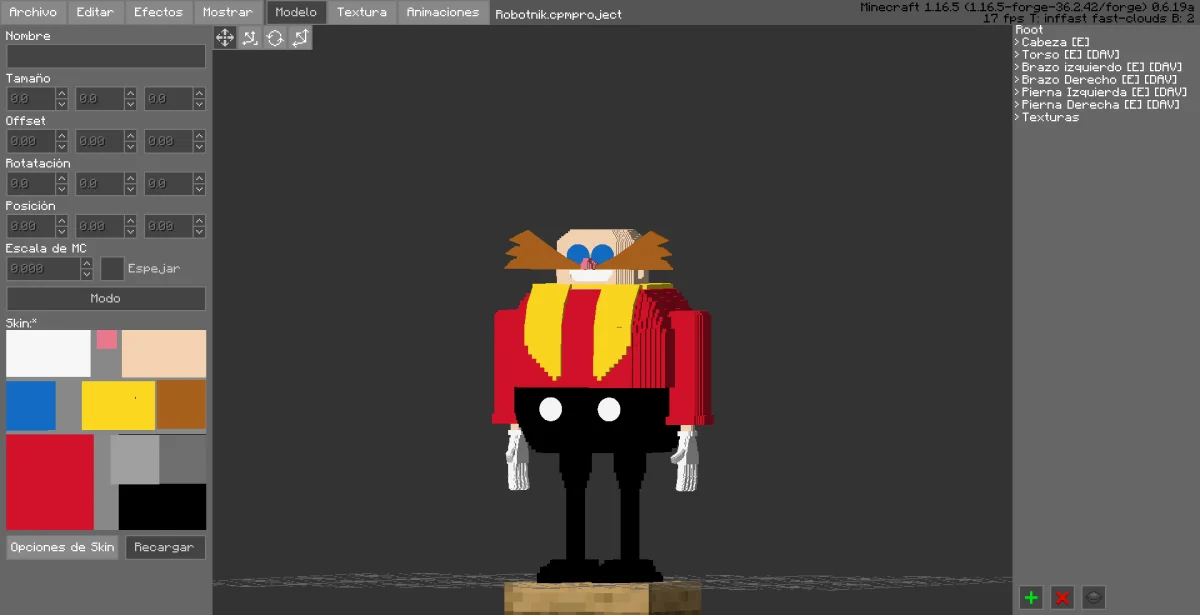Open the Archivo menu
The height and width of the screenshot is (615, 1200).
tap(33, 13)
